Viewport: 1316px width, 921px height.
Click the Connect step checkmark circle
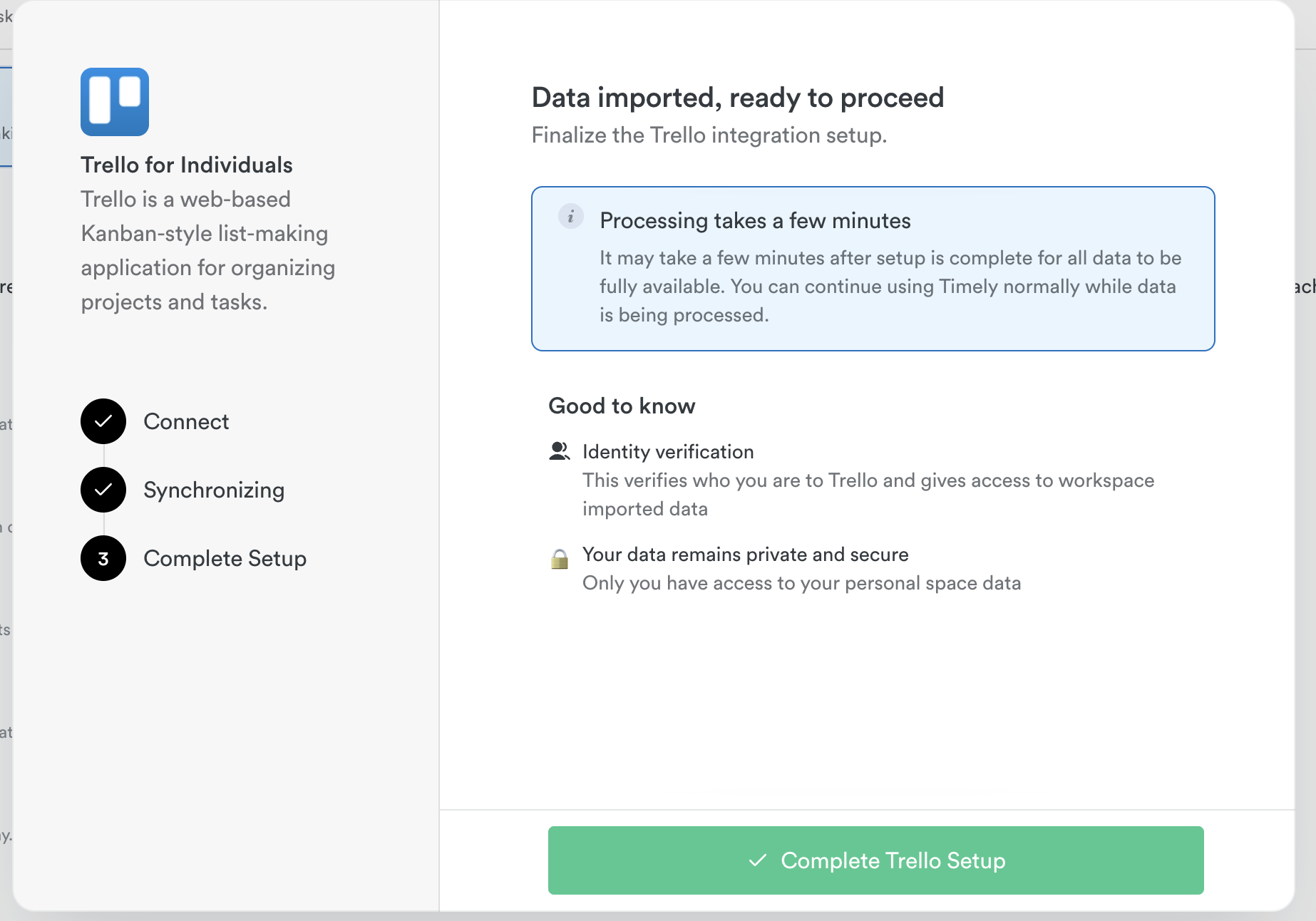(x=103, y=421)
